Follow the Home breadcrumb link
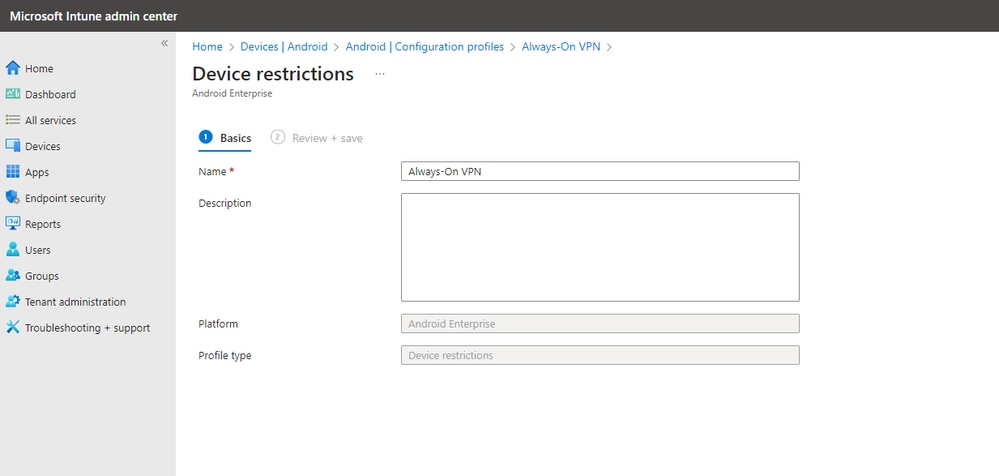Screen dimensions: 999x476 click(207, 47)
